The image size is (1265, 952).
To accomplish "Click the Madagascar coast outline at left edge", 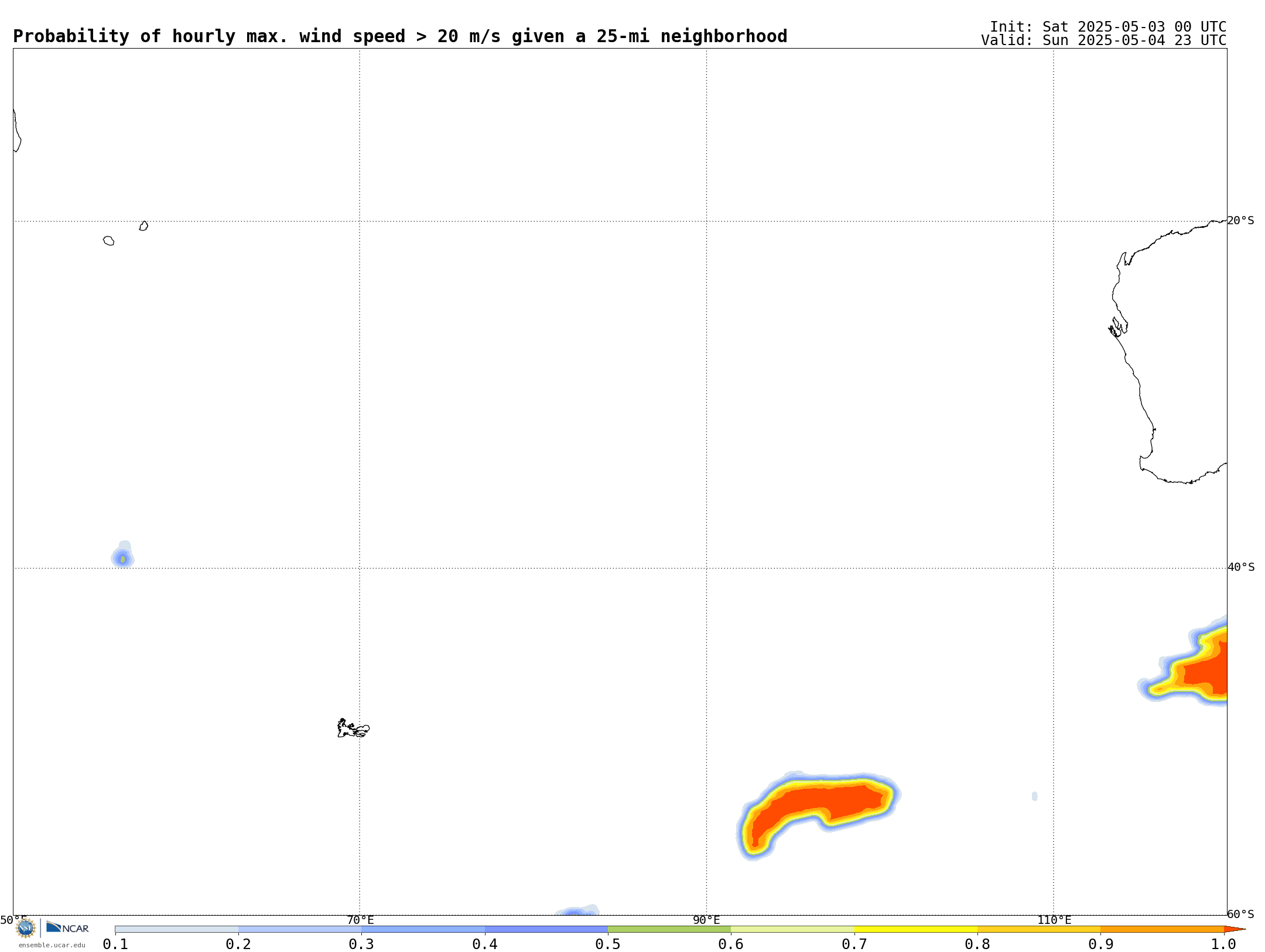I will 17,131.
